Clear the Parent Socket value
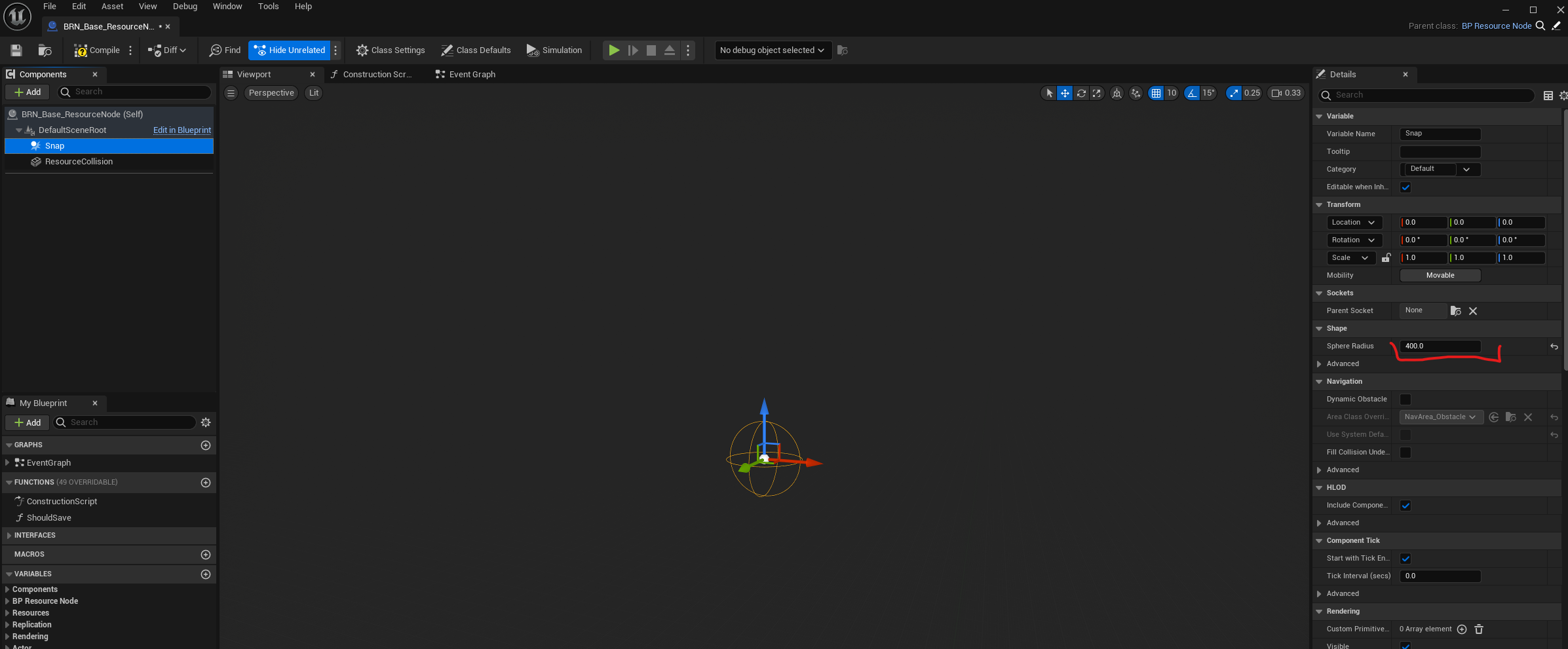 pos(1473,311)
